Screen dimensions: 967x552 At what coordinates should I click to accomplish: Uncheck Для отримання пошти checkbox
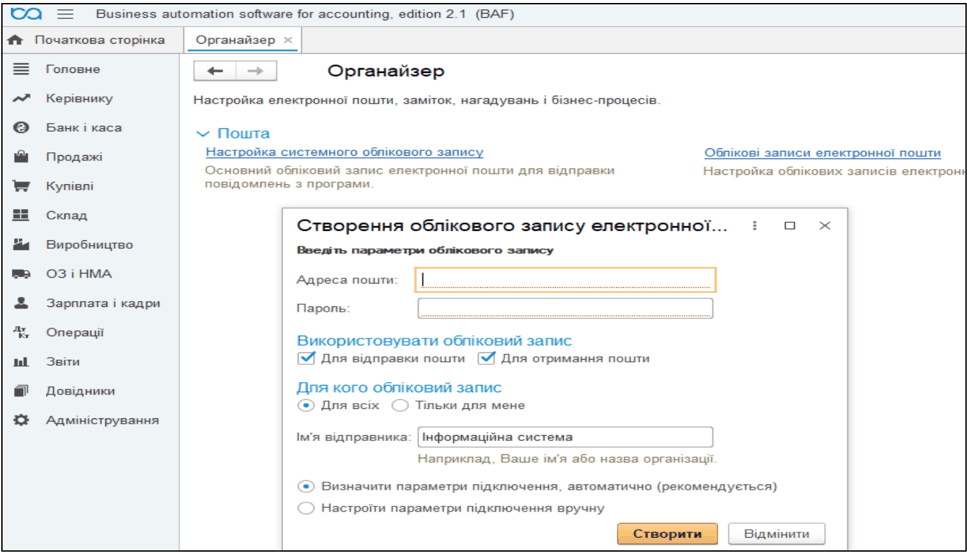click(x=487, y=358)
